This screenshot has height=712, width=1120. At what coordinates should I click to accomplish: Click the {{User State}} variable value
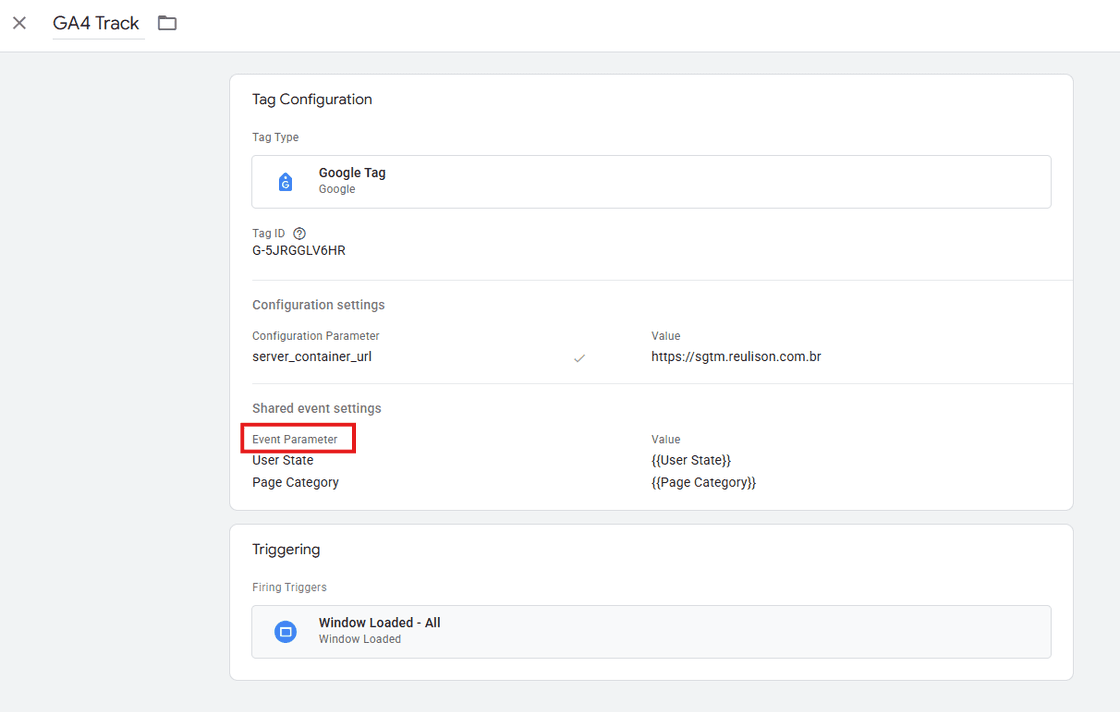[x=691, y=460]
